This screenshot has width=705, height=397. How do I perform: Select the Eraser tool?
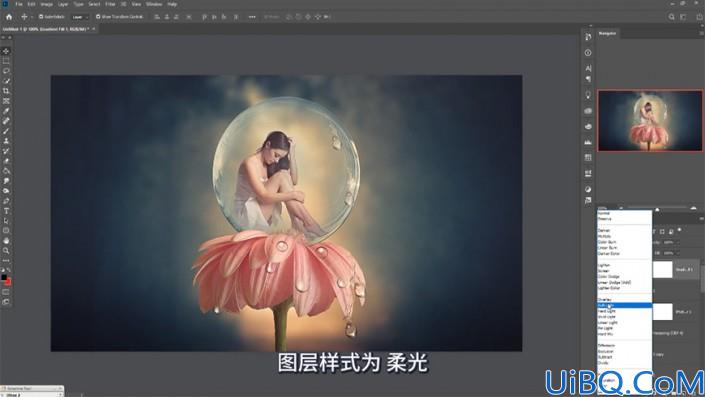tap(6, 161)
